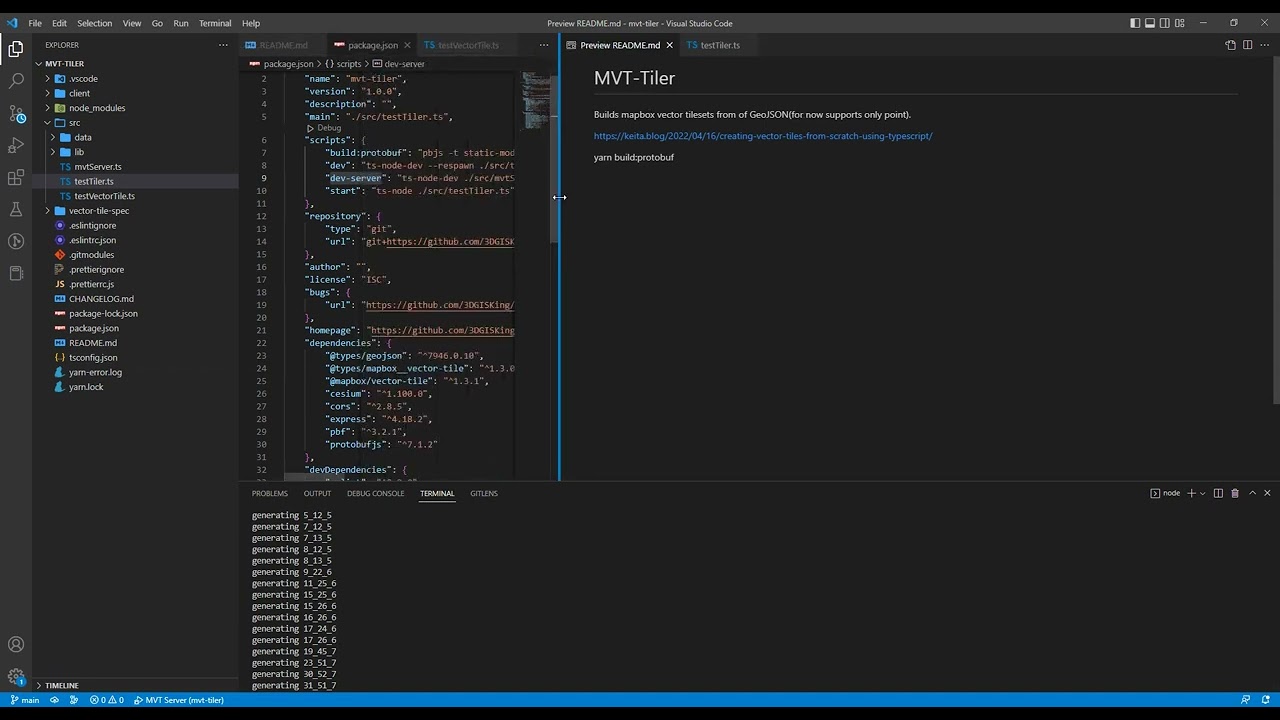This screenshot has height=720, width=1280.
Task: Open the Selection menu
Action: tap(95, 23)
